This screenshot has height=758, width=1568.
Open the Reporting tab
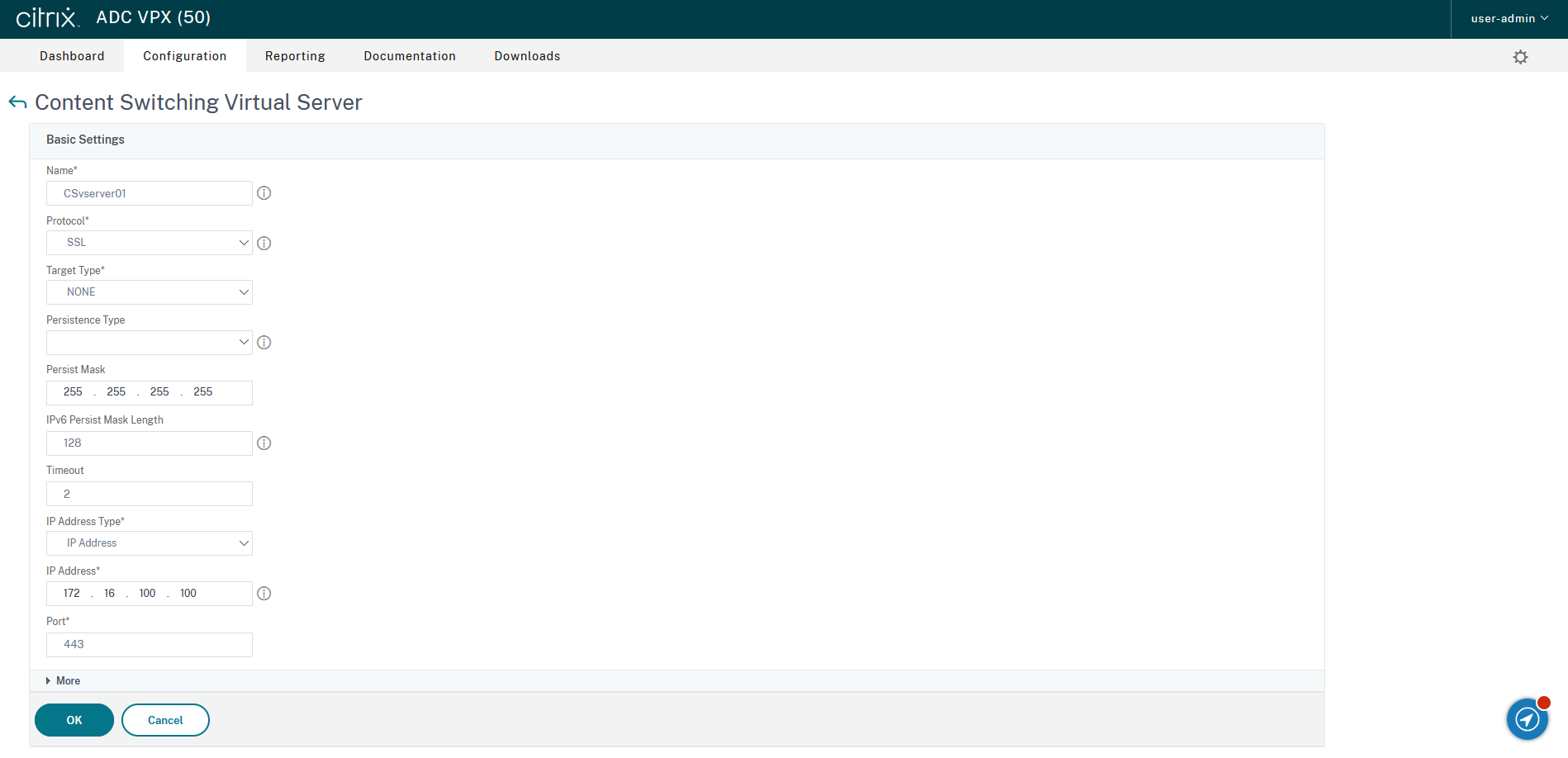pyautogui.click(x=295, y=56)
